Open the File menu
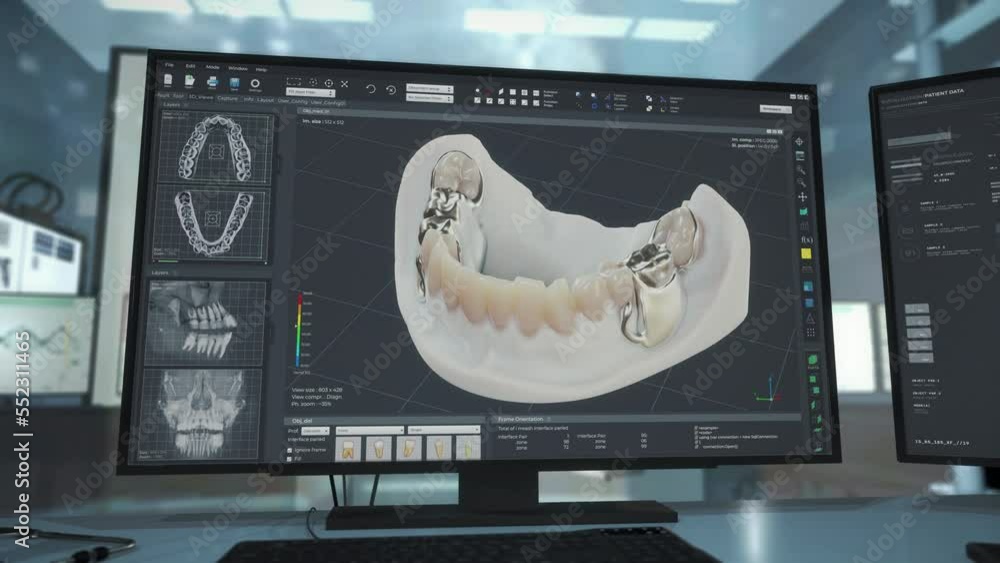1000x563 pixels. click(169, 65)
